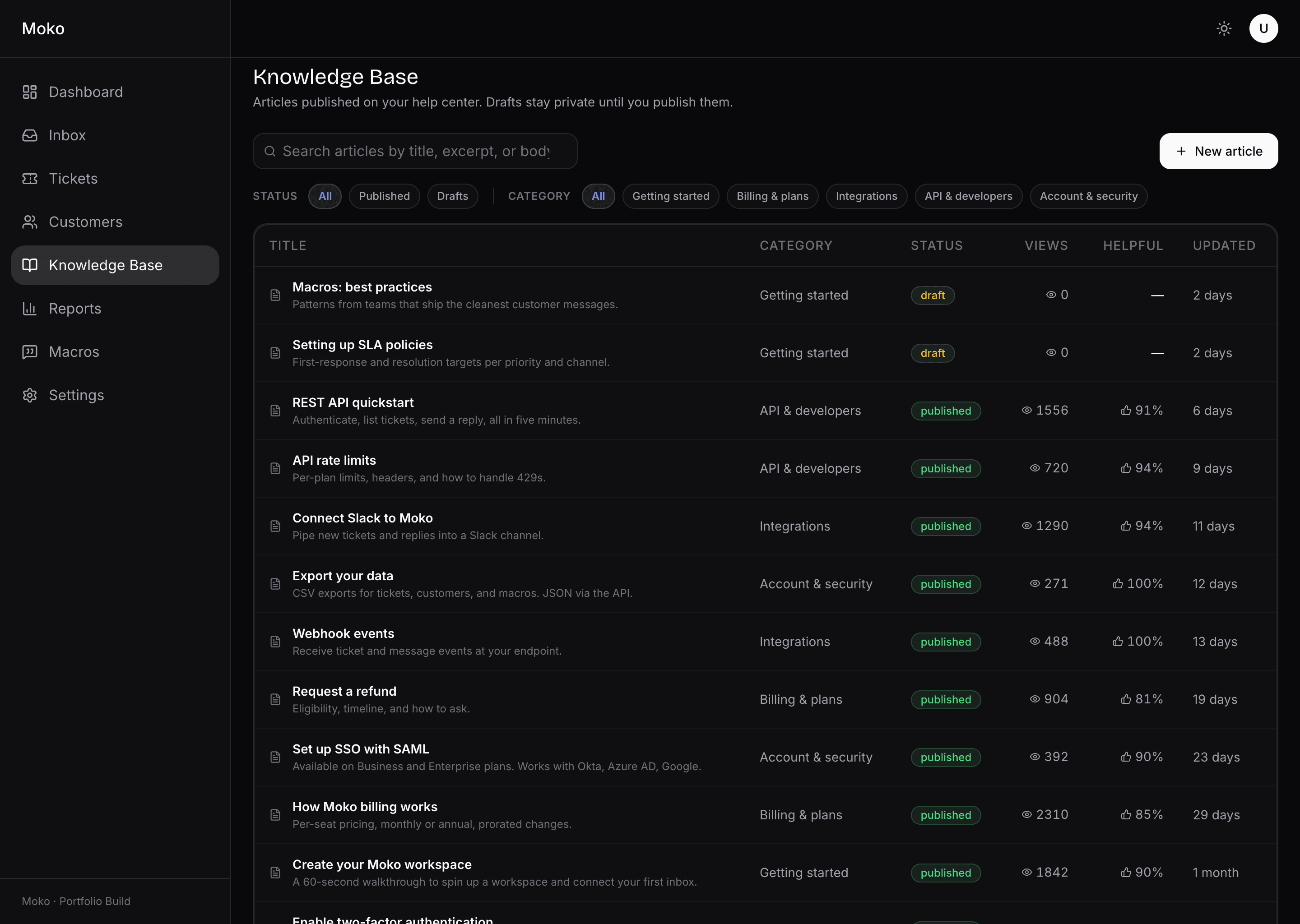The height and width of the screenshot is (924, 1300).
Task: Filter by Account & security category chip
Action: click(1088, 196)
